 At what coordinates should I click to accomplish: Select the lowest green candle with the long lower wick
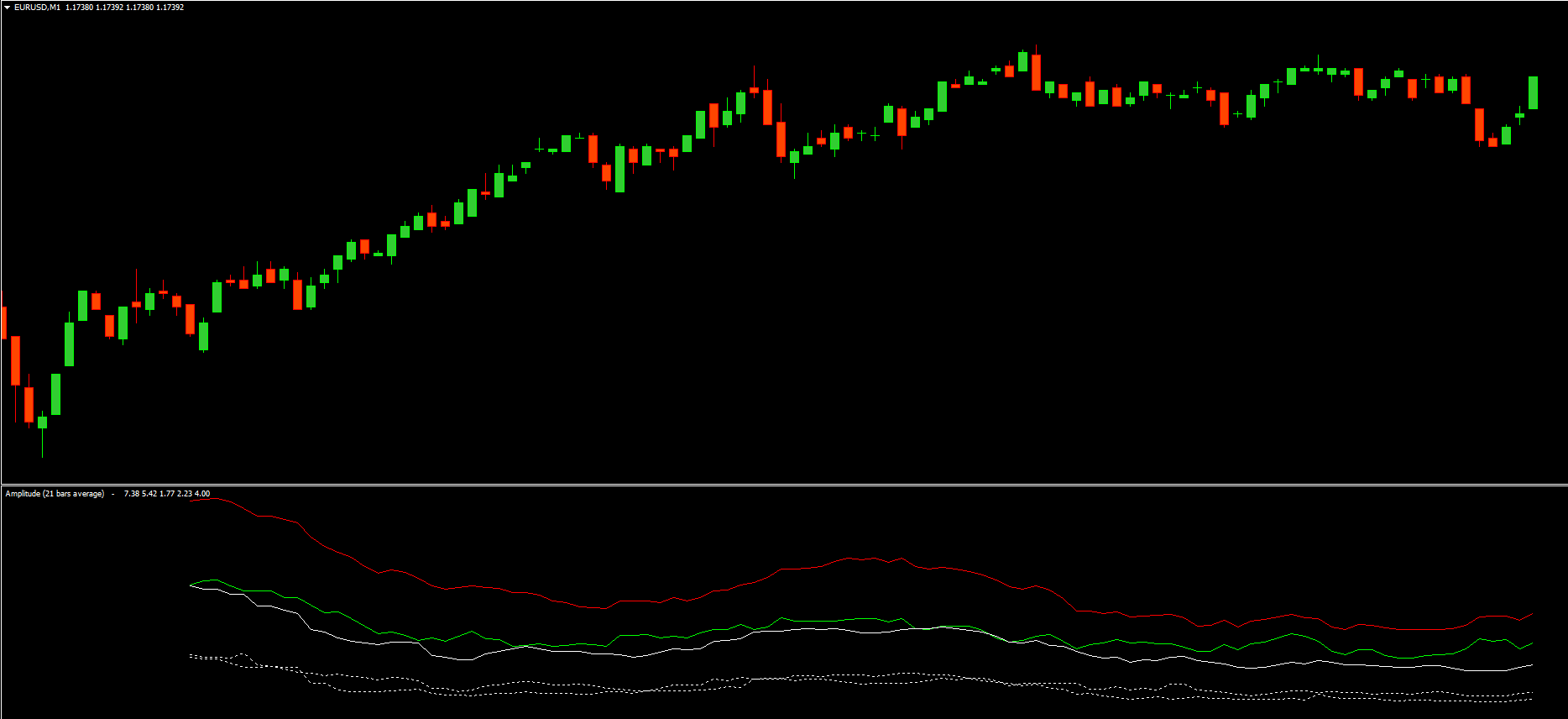tap(42, 422)
